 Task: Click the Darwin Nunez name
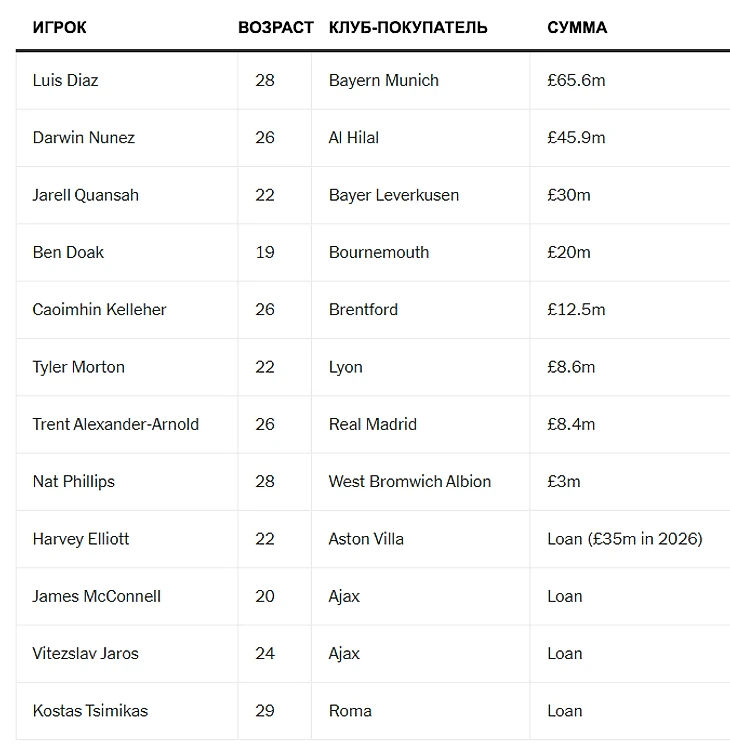pos(84,137)
